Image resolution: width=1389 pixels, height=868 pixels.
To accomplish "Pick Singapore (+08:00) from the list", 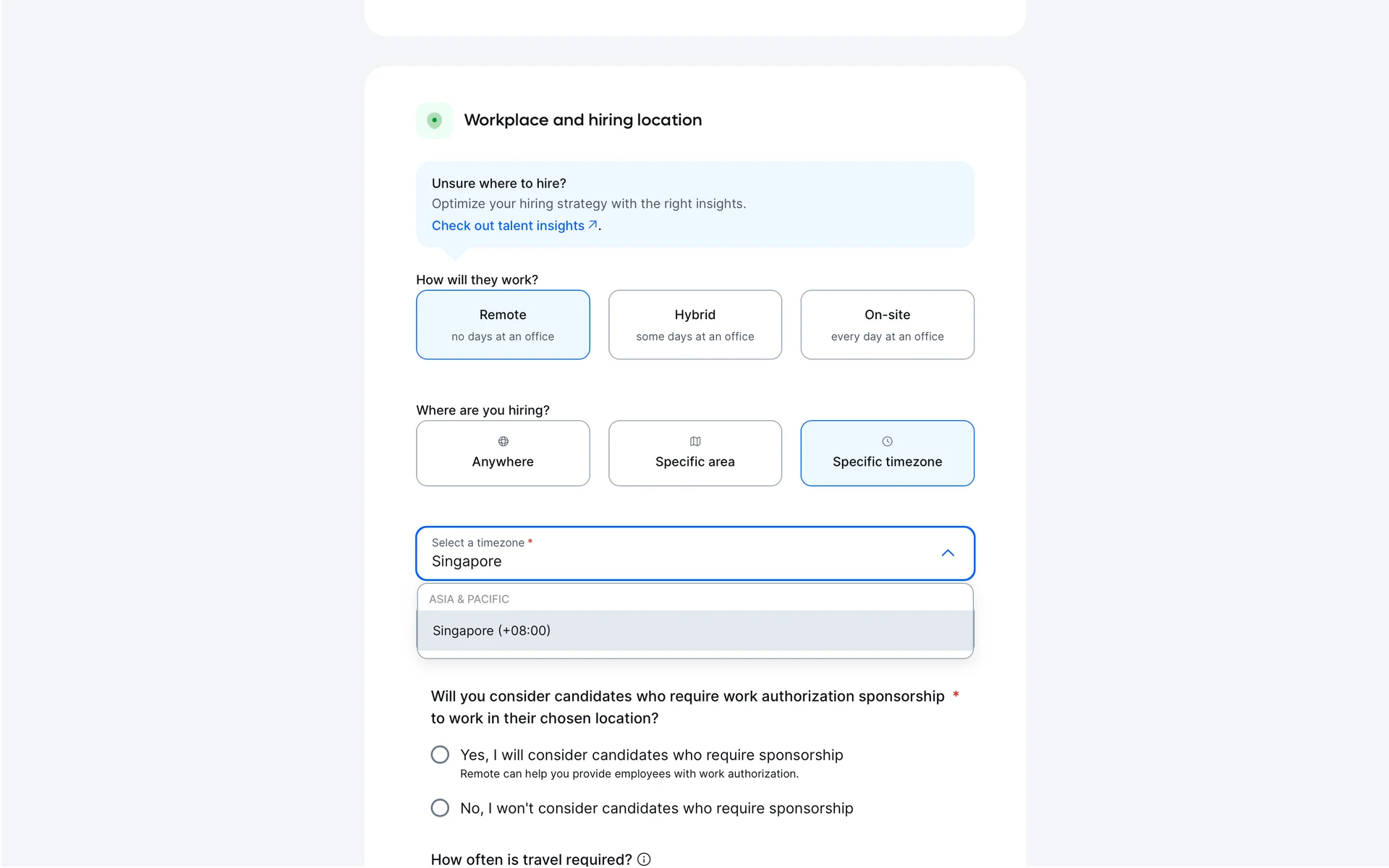I will [x=491, y=631].
